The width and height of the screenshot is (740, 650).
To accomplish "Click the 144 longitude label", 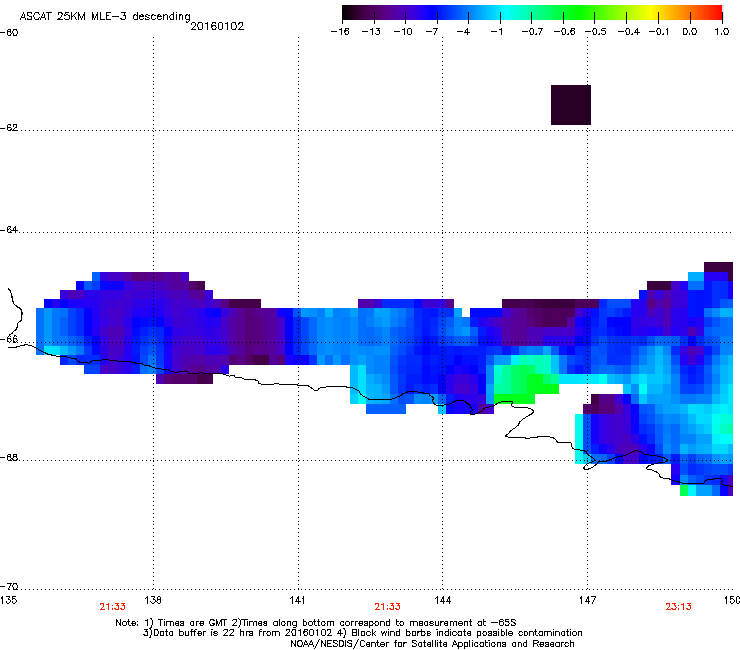I will [443, 600].
